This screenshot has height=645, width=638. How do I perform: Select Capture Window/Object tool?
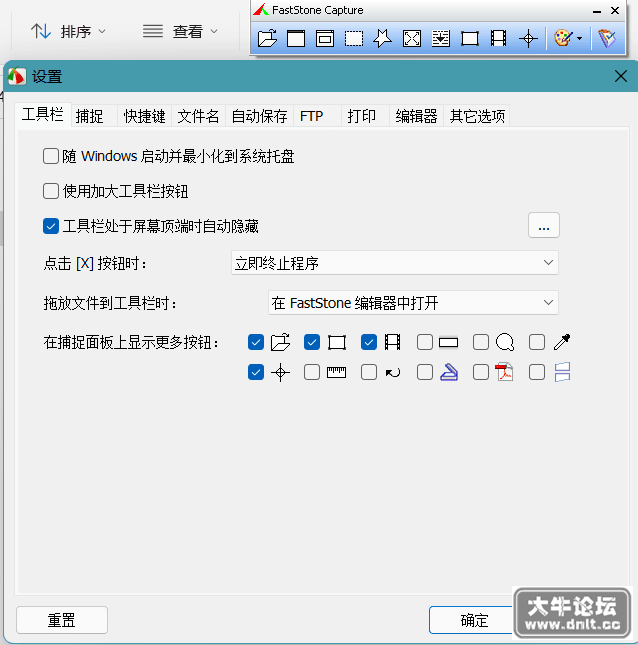point(325,39)
